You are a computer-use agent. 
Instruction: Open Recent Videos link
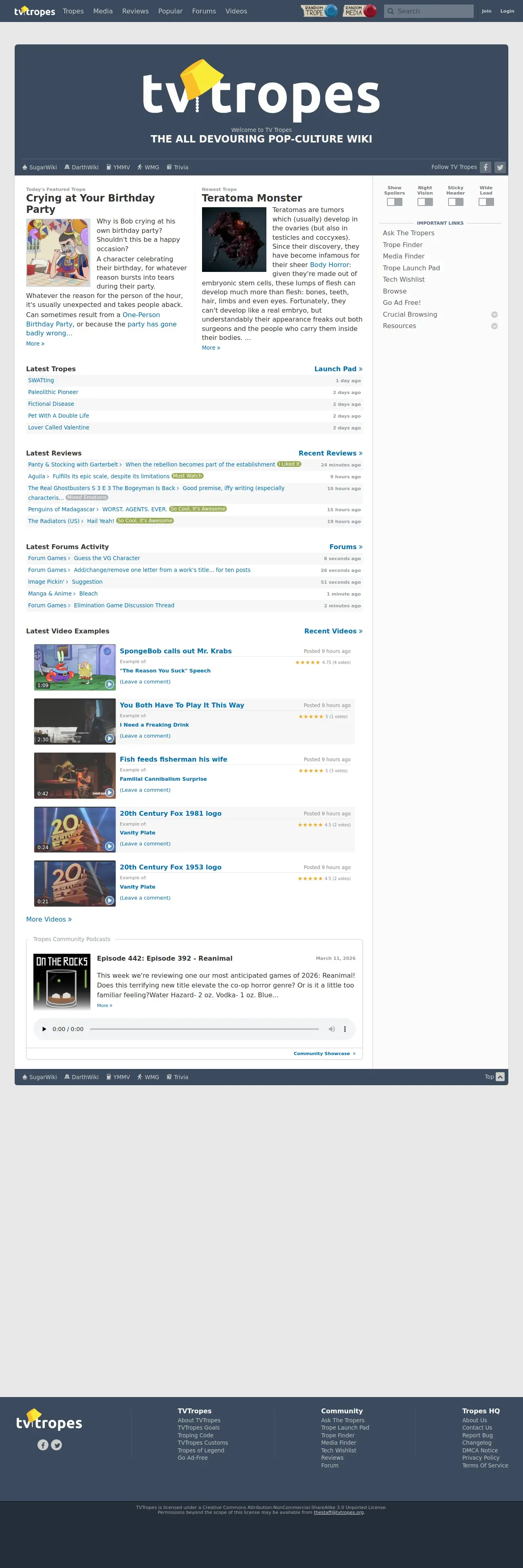tap(333, 631)
